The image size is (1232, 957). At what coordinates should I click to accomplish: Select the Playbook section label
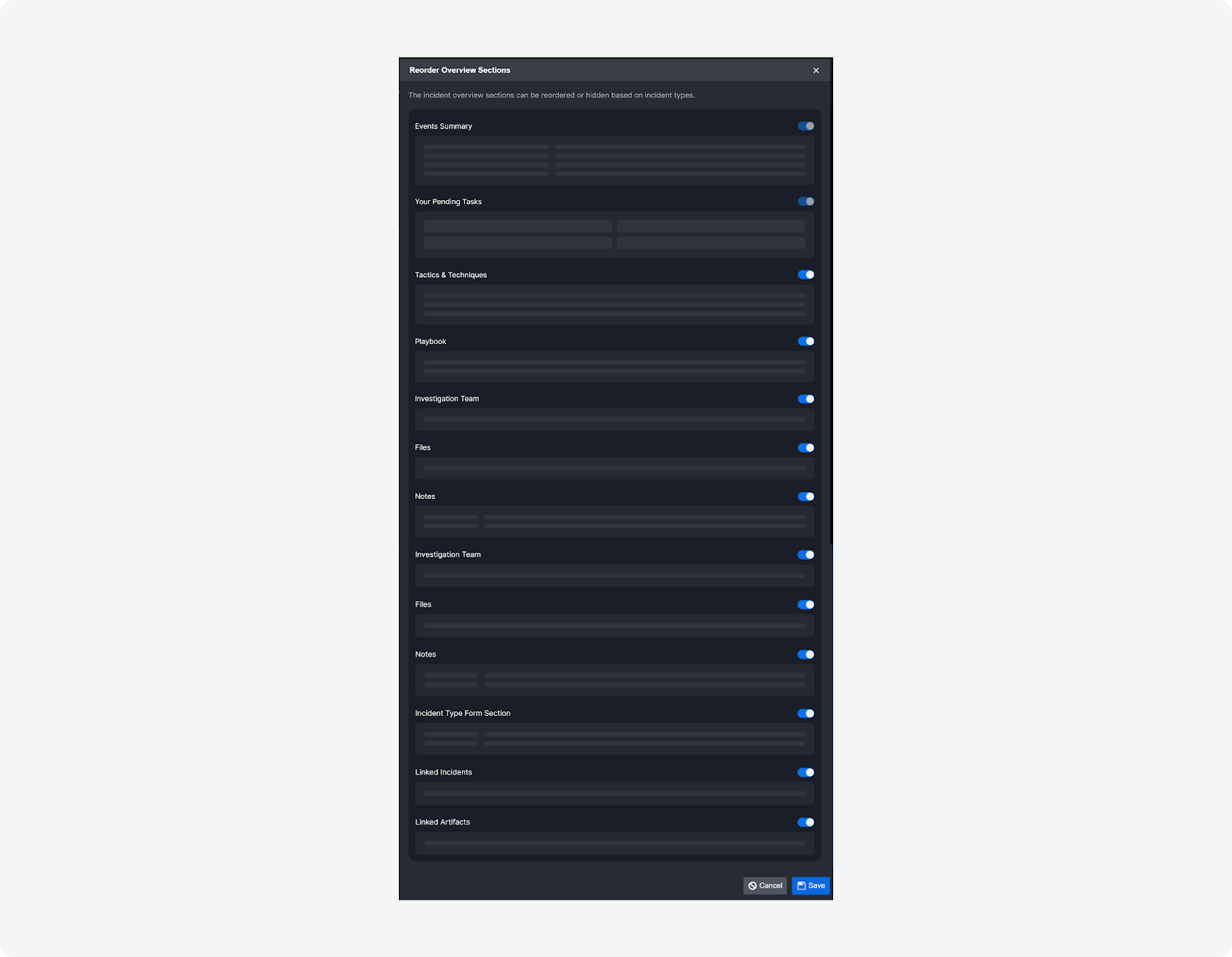click(430, 342)
